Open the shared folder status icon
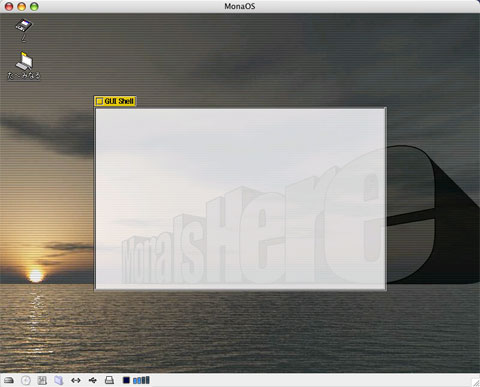480x387 pixels. click(59, 380)
